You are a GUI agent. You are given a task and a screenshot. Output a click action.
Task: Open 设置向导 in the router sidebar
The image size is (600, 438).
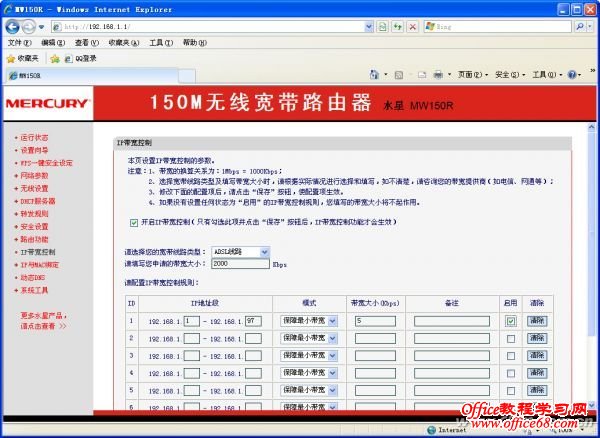point(34,150)
